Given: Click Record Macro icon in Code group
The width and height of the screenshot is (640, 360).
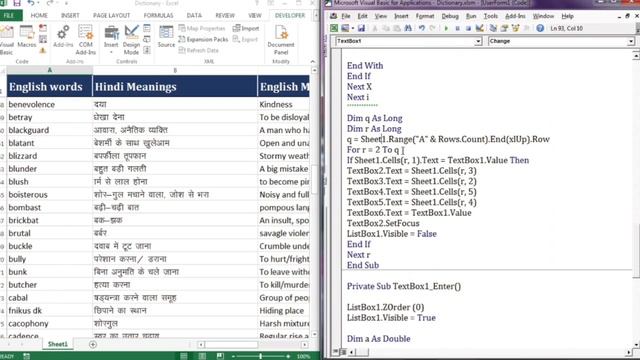Looking at the screenshot, I should [42, 28].
